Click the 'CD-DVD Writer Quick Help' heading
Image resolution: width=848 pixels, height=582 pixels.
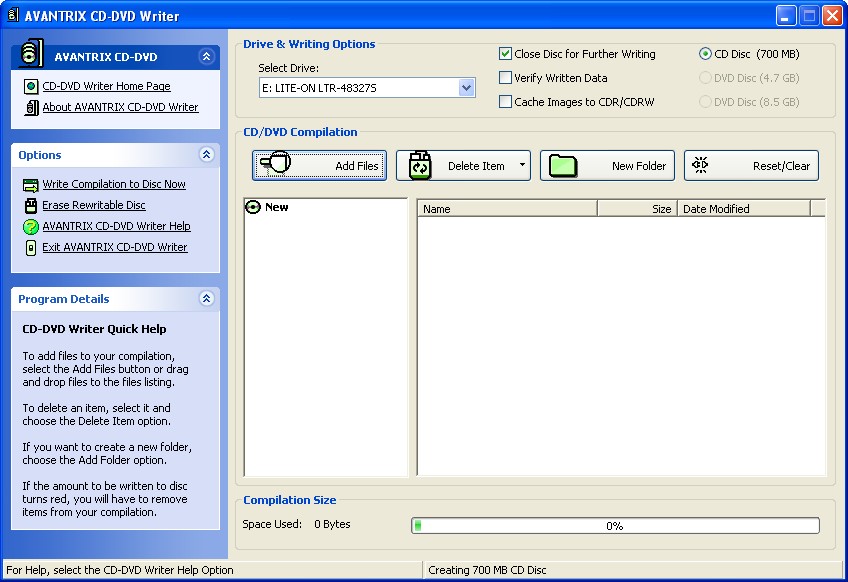coord(94,329)
